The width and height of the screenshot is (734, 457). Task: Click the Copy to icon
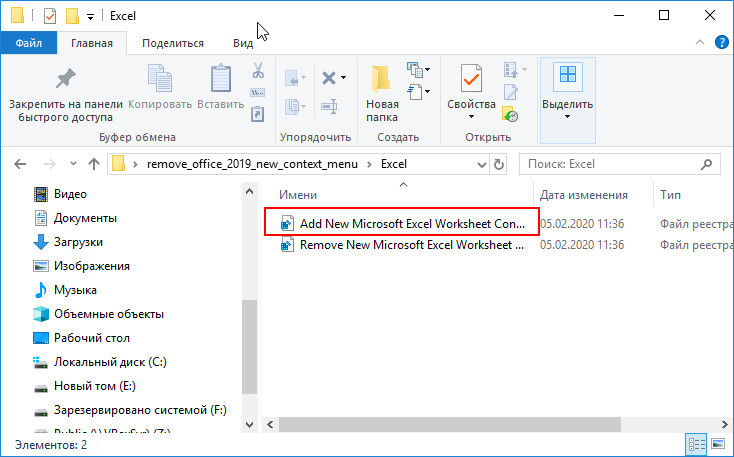(x=295, y=107)
